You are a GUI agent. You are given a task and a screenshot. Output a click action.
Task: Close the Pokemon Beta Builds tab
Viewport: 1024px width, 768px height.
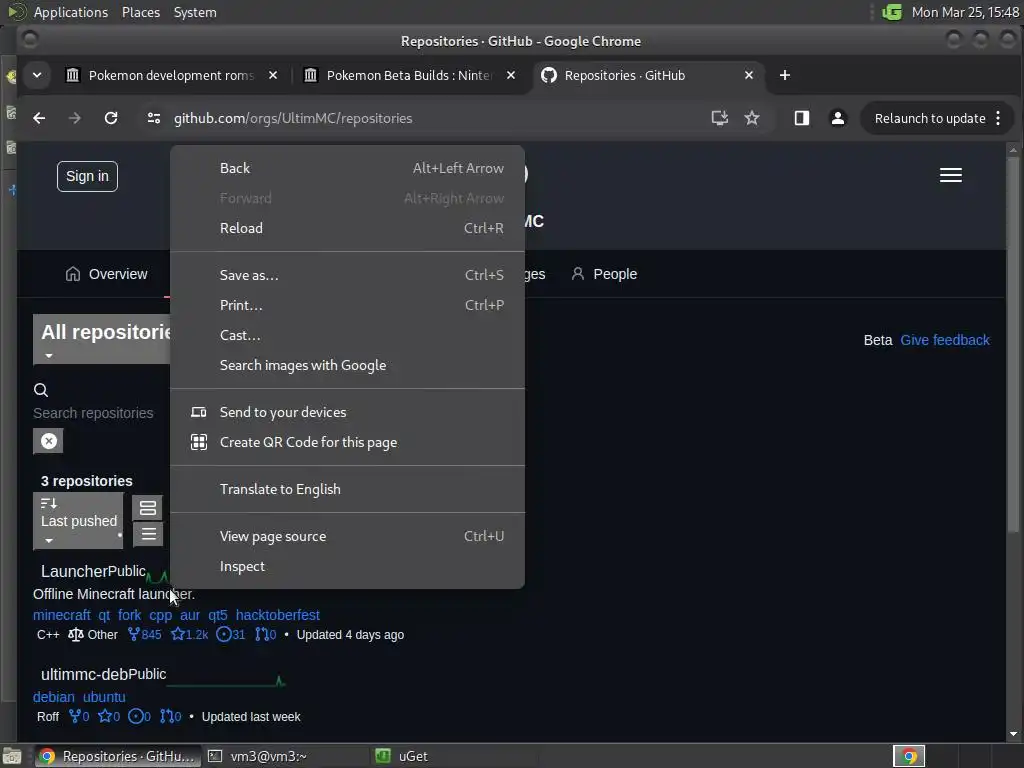click(511, 75)
